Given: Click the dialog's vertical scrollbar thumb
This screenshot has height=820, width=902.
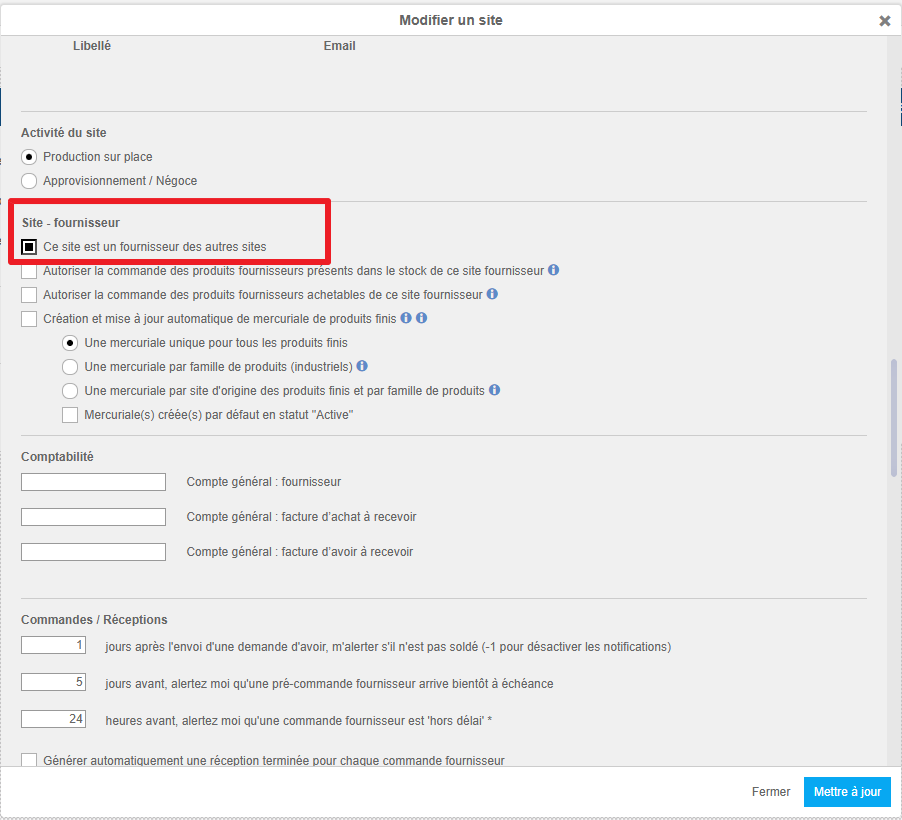Looking at the screenshot, I should pyautogui.click(x=893, y=418).
